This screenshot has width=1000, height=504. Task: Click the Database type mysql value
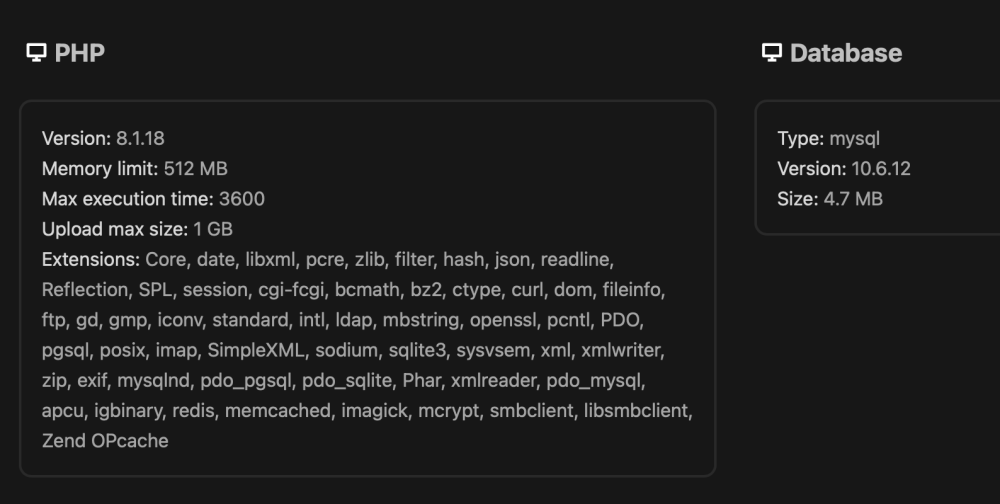[855, 138]
